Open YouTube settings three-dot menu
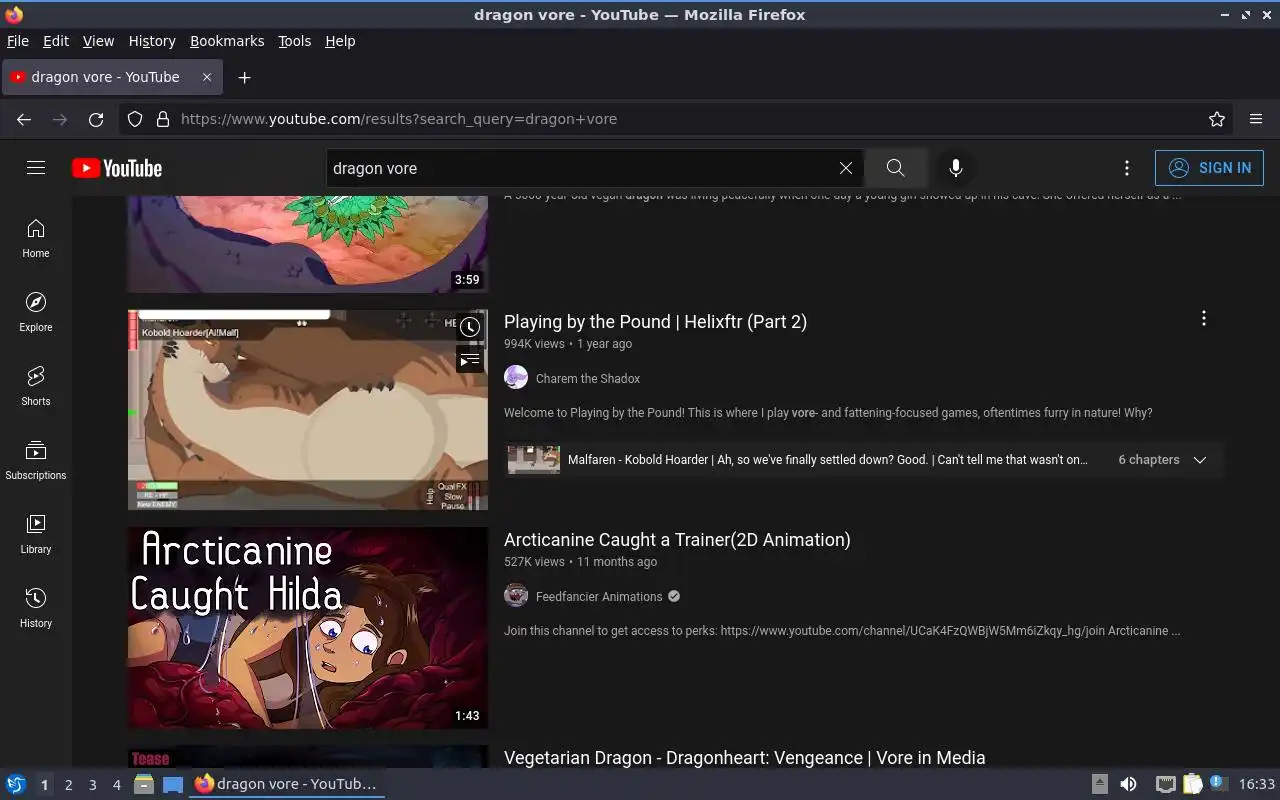Viewport: 1280px width, 800px height. click(1127, 168)
